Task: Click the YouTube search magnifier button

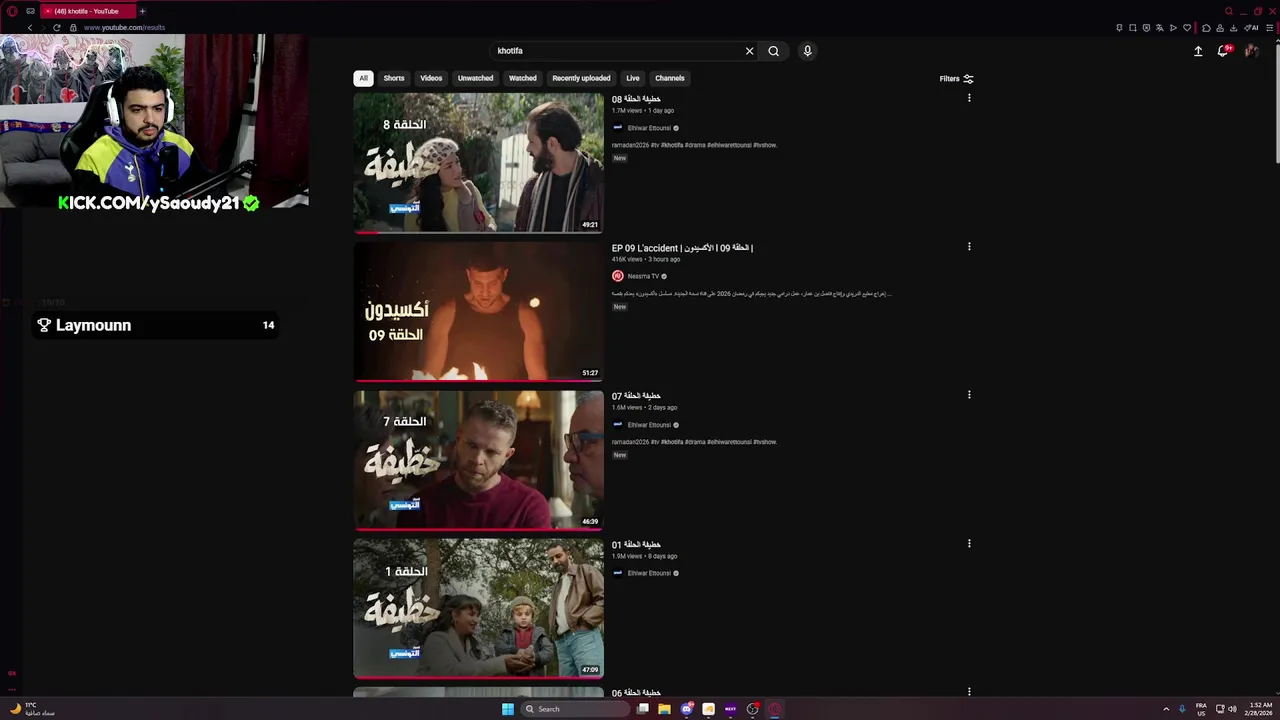Action: [773, 51]
